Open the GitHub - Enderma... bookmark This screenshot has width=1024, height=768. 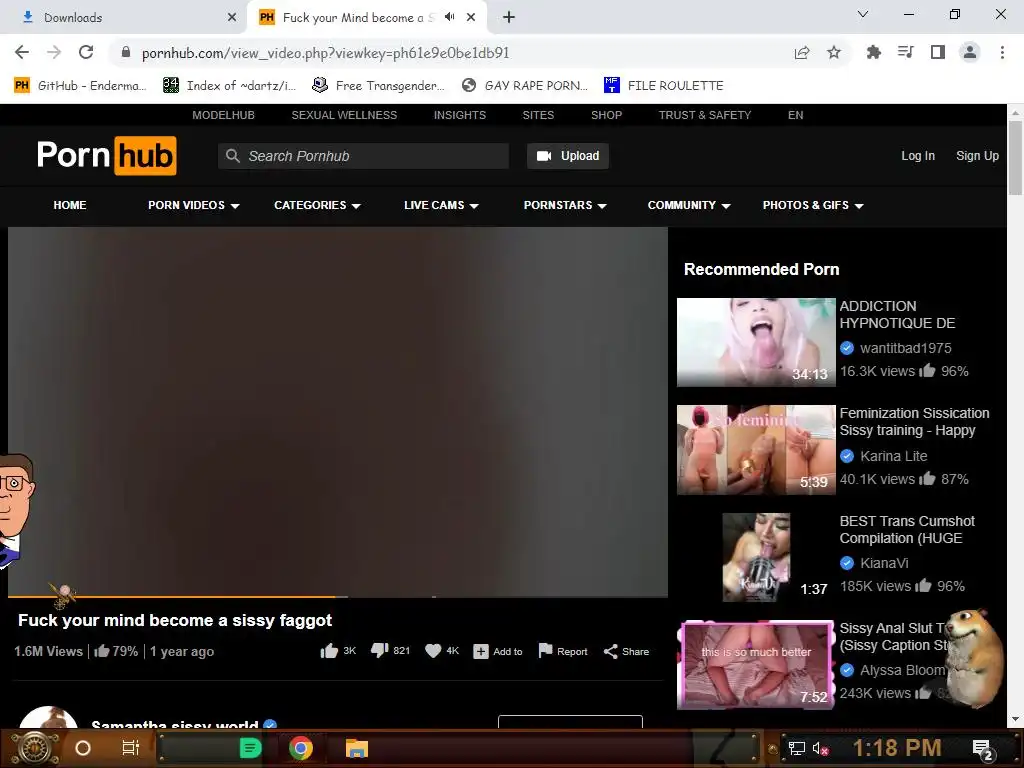pyautogui.click(x=80, y=86)
